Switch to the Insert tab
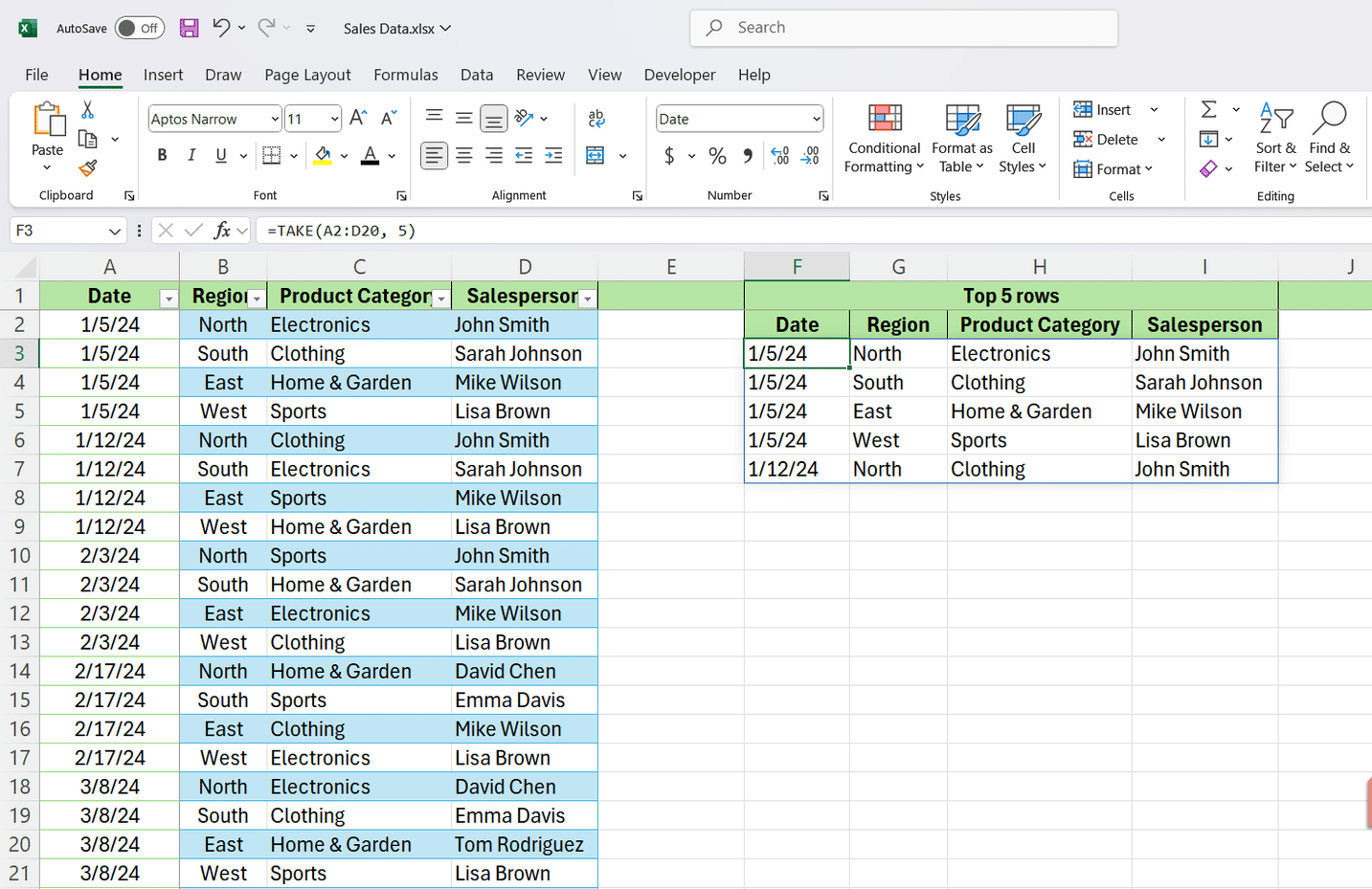 click(x=163, y=75)
